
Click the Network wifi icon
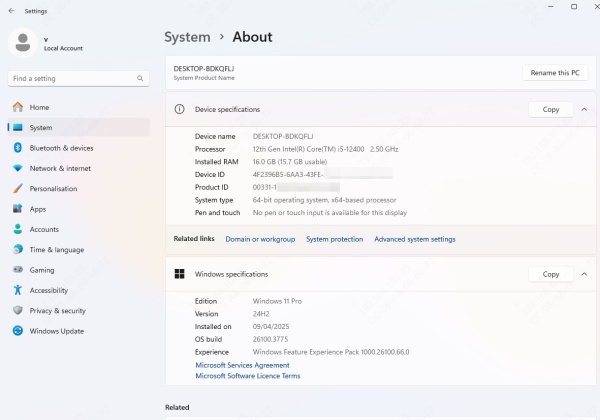18,168
